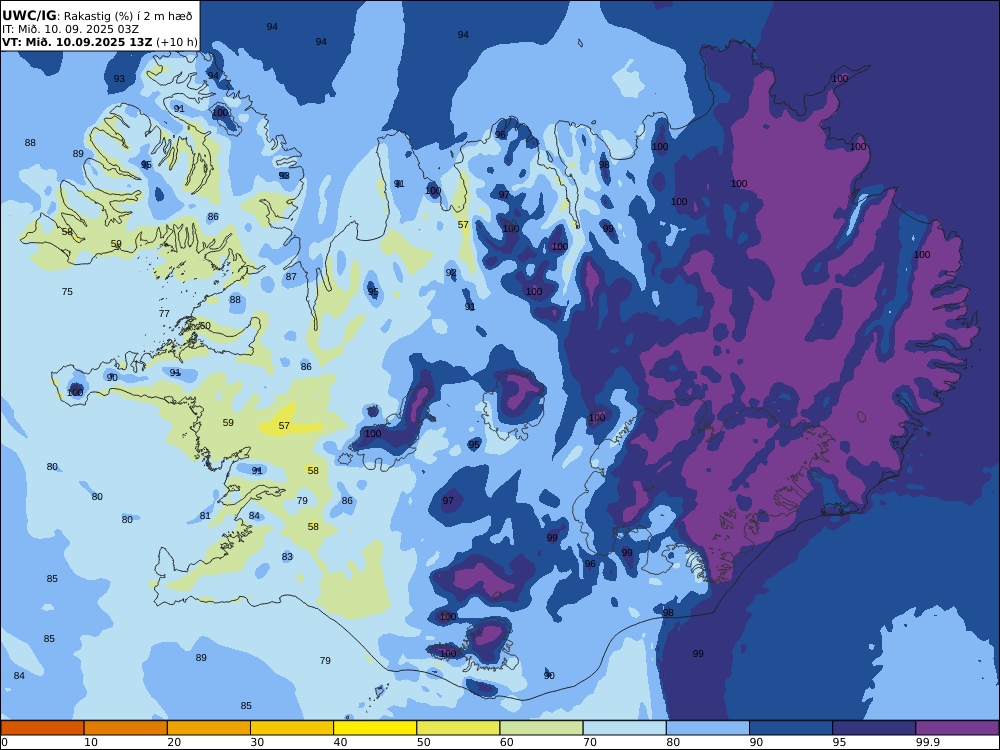Viewport: 1000px width, 750px height.
Task: Click the valid time line 'VT: Mið. 10.09.2025 13Z'
Action: click(x=77, y=42)
